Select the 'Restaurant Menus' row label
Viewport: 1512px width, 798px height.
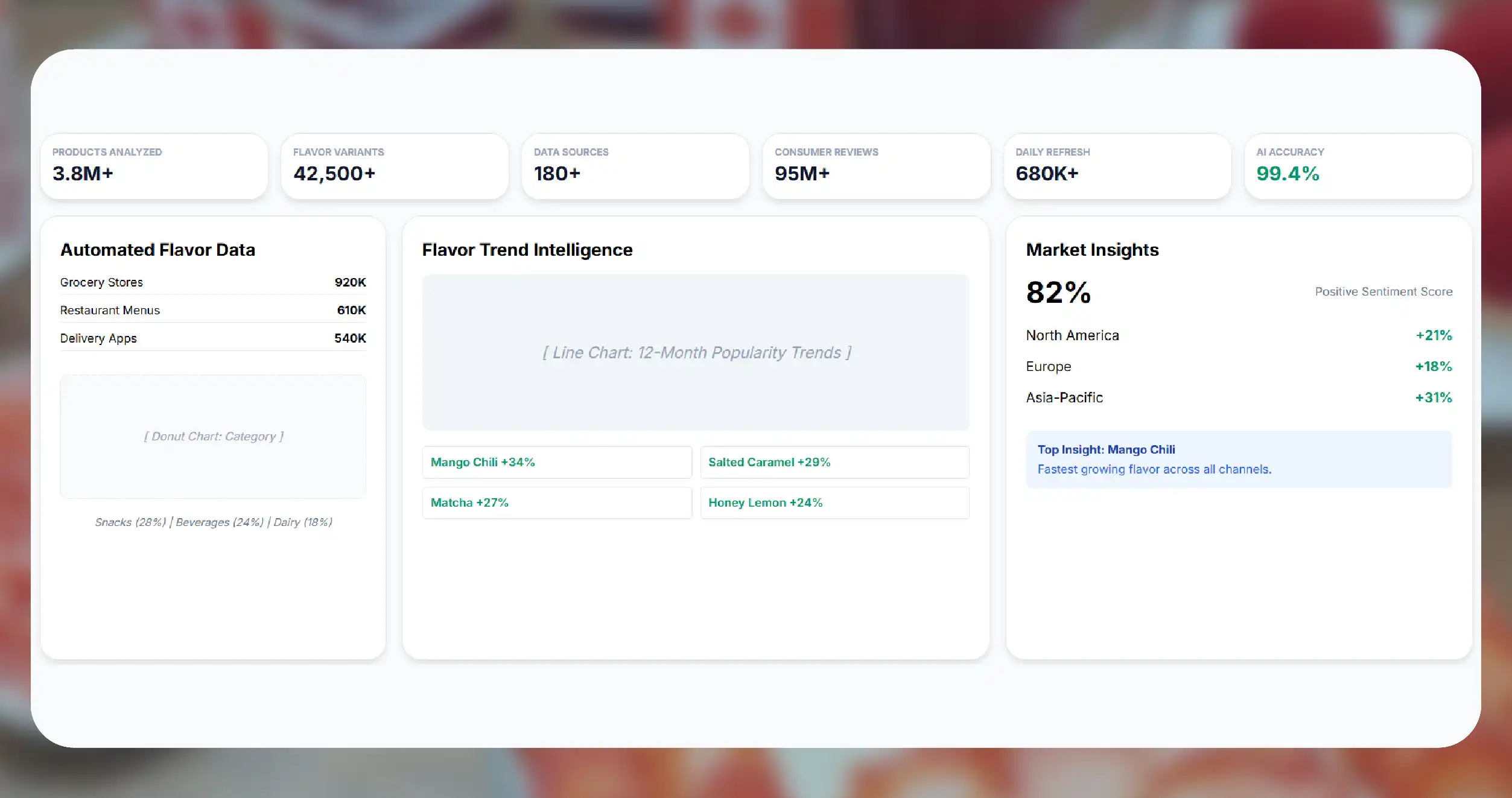(x=110, y=310)
